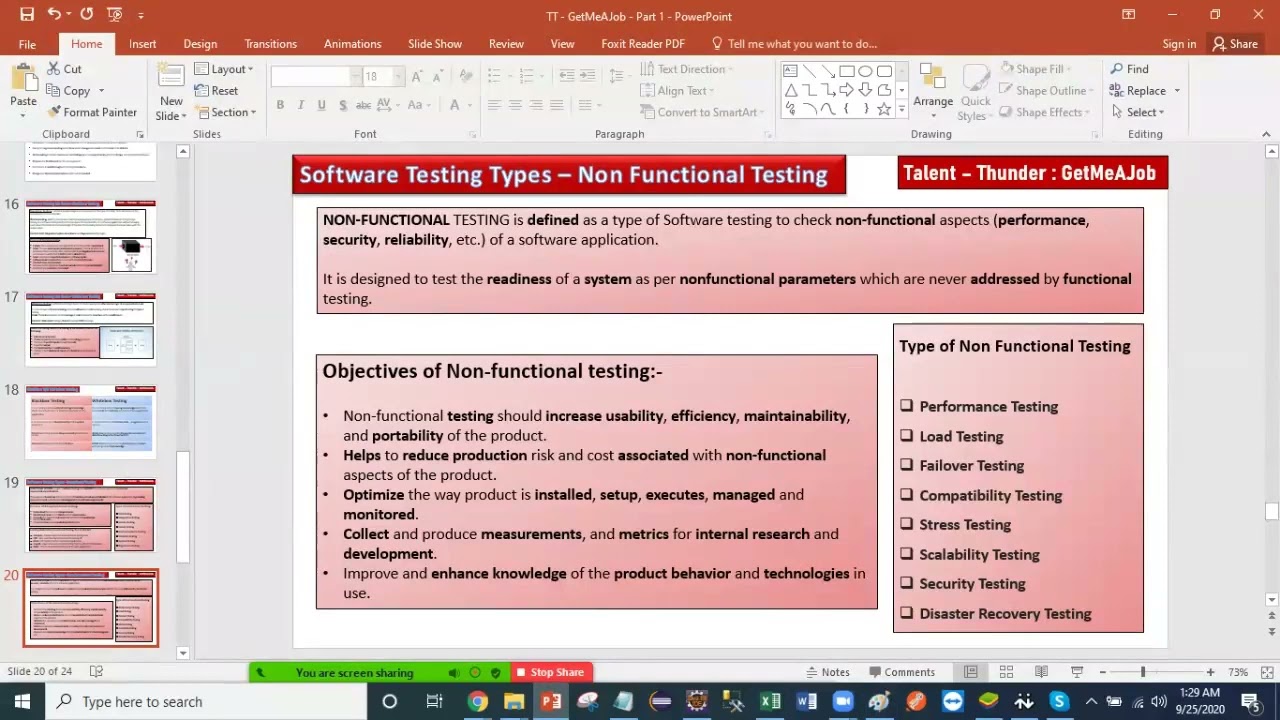The width and height of the screenshot is (1280, 720).
Task: Open Text Direction dropdown
Action: [x=686, y=69]
